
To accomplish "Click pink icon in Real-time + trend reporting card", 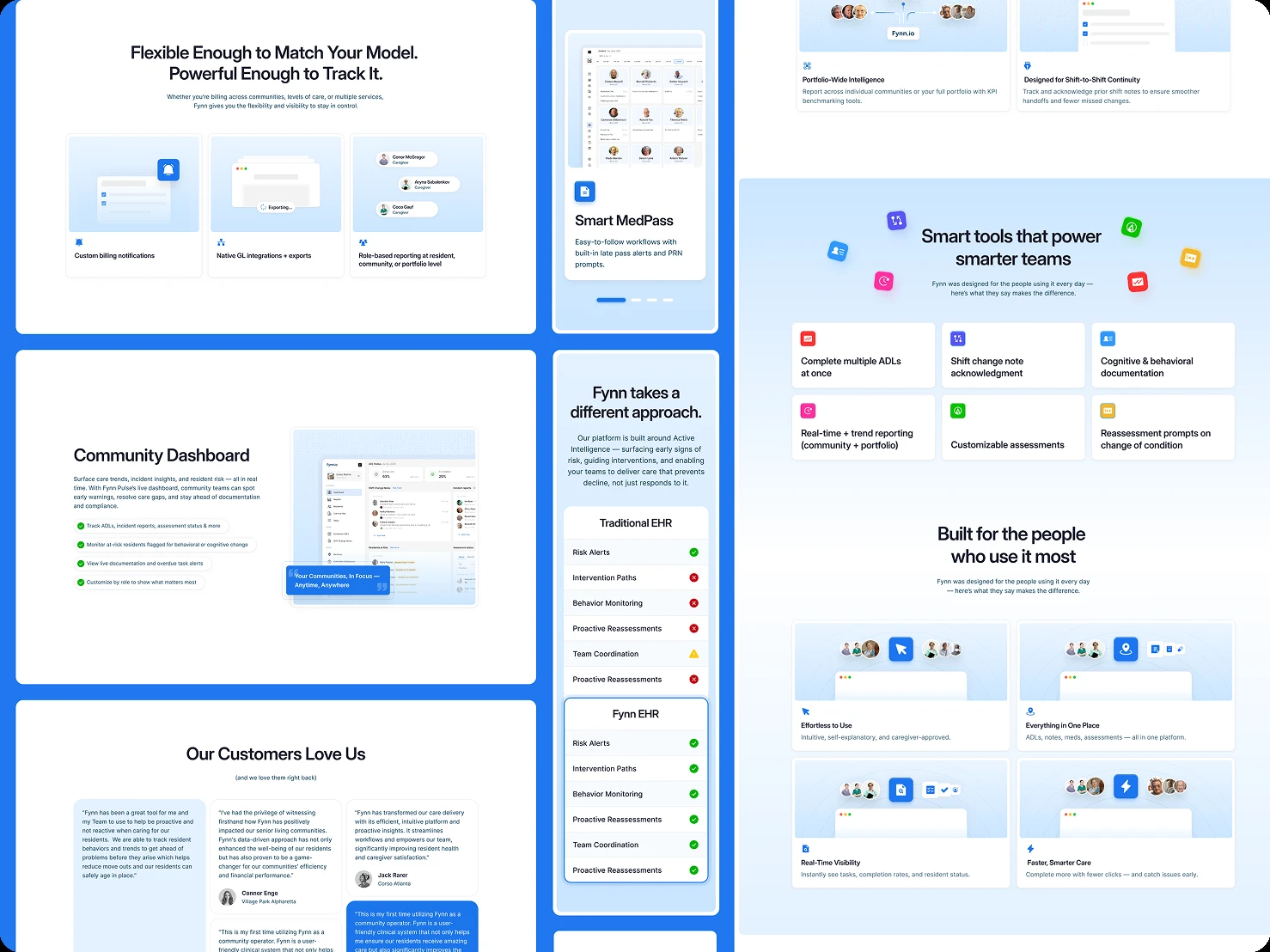I will [808, 411].
